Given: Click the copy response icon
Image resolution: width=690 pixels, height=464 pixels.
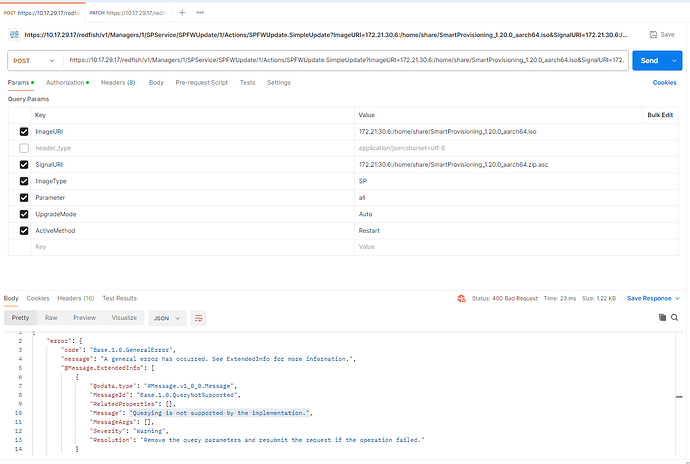Looking at the screenshot, I should click(661, 317).
